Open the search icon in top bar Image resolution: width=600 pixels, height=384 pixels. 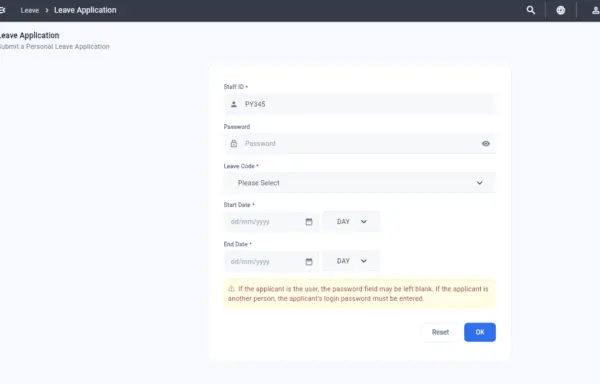click(530, 10)
